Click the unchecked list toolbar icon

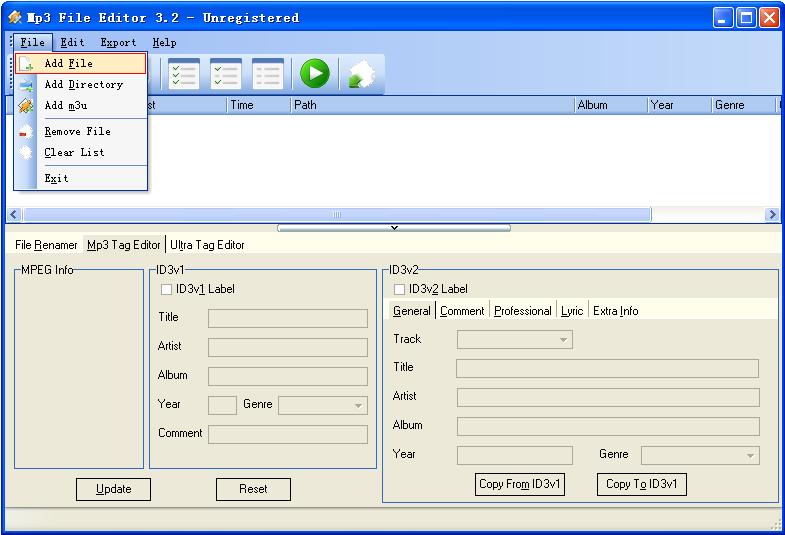tap(267, 74)
